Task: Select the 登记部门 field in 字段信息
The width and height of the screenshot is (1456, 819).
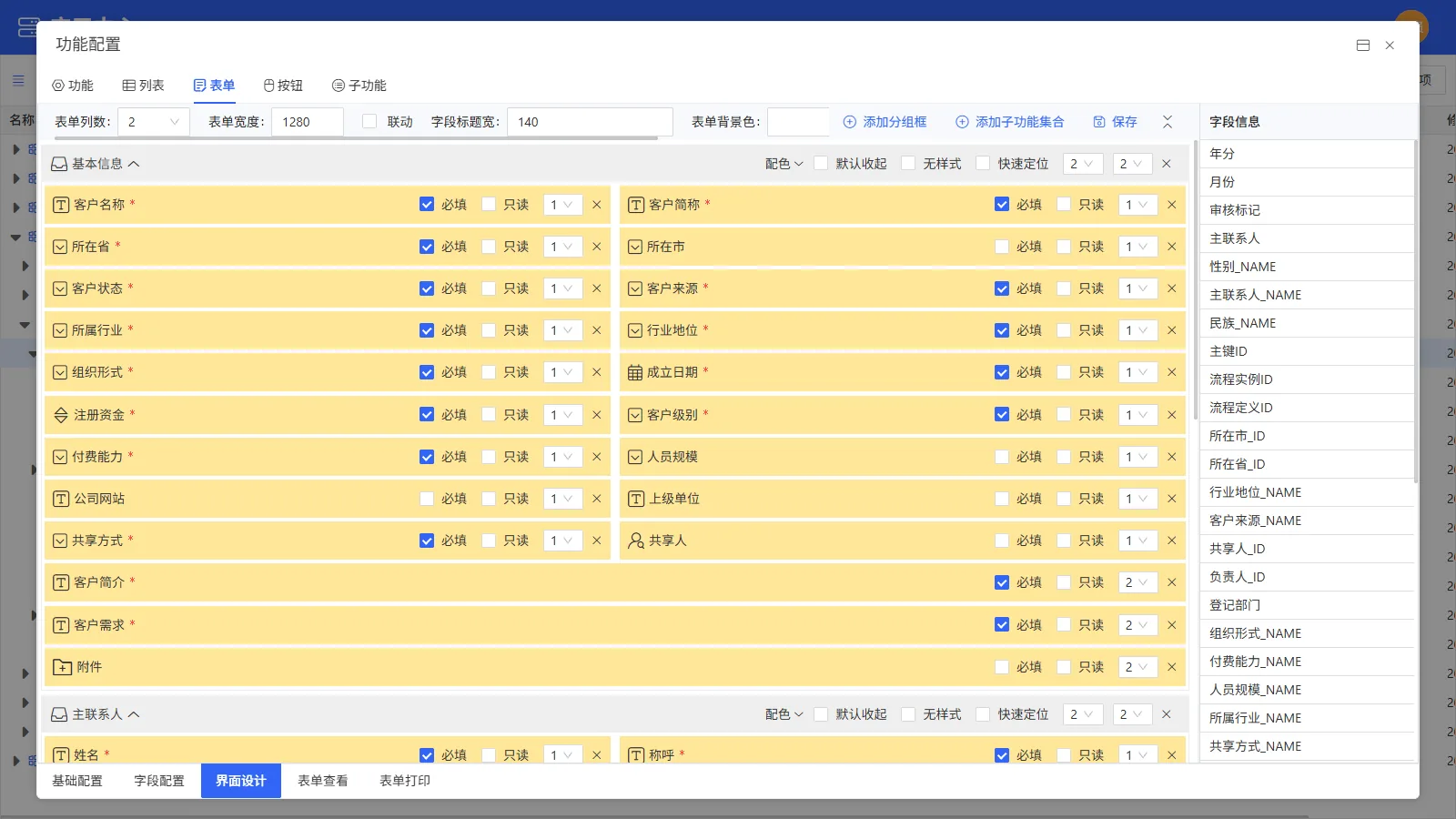Action: [x=1307, y=605]
